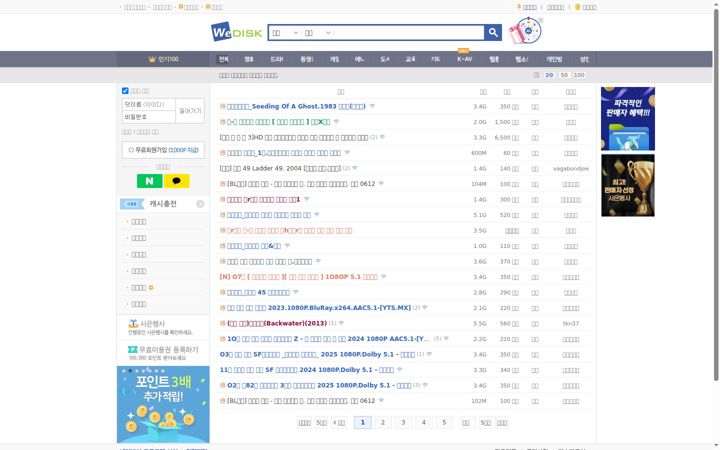Go to results page 2
Viewport: 720px width, 450px height.
pos(383,422)
